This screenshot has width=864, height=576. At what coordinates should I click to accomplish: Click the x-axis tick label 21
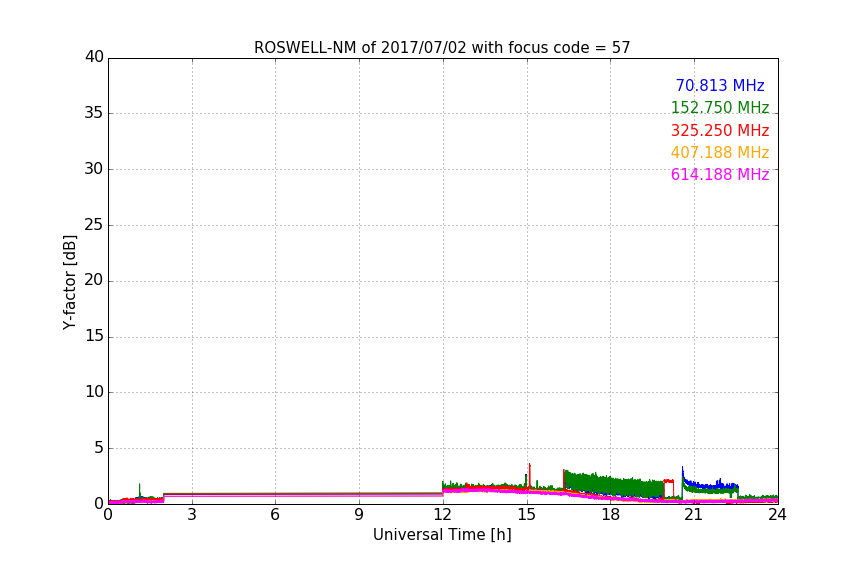[x=694, y=515]
